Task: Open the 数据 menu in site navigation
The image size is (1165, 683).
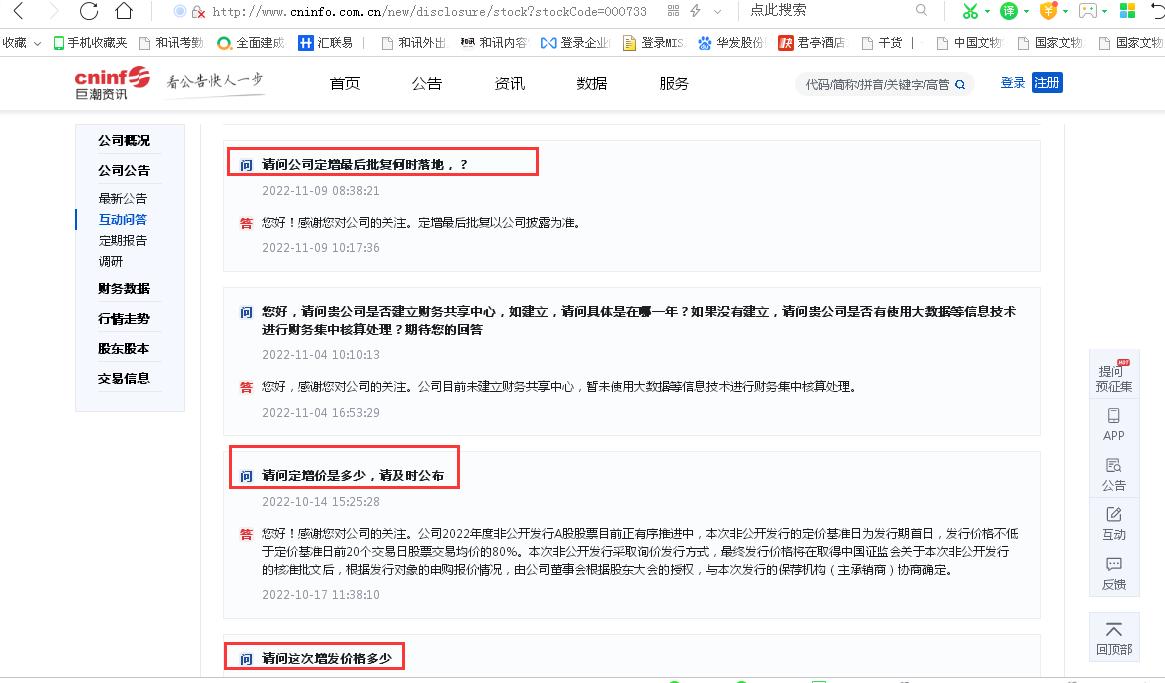Action: (591, 84)
